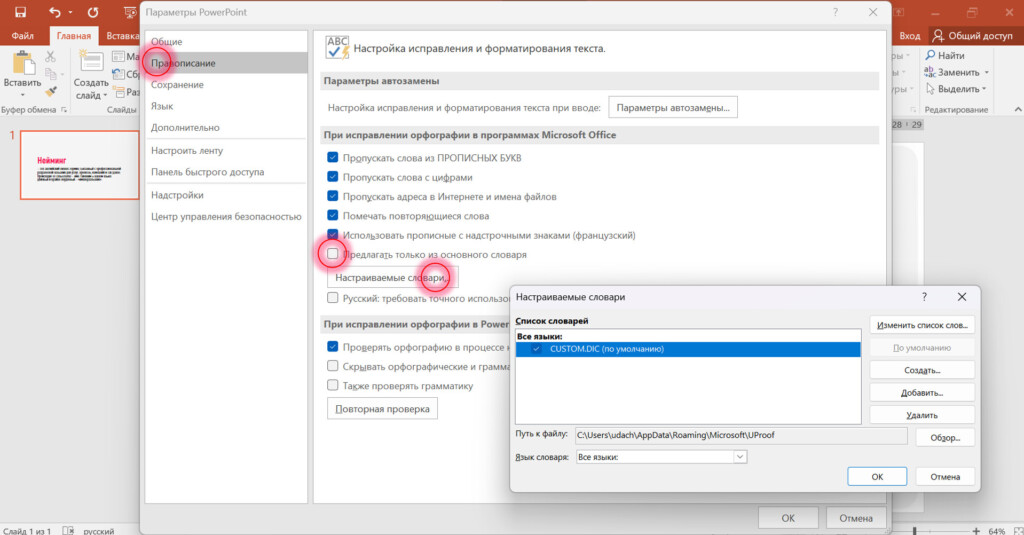
Task: Uncheck the CUSTOM.DIC dictionary checkbox
Action: [x=536, y=349]
